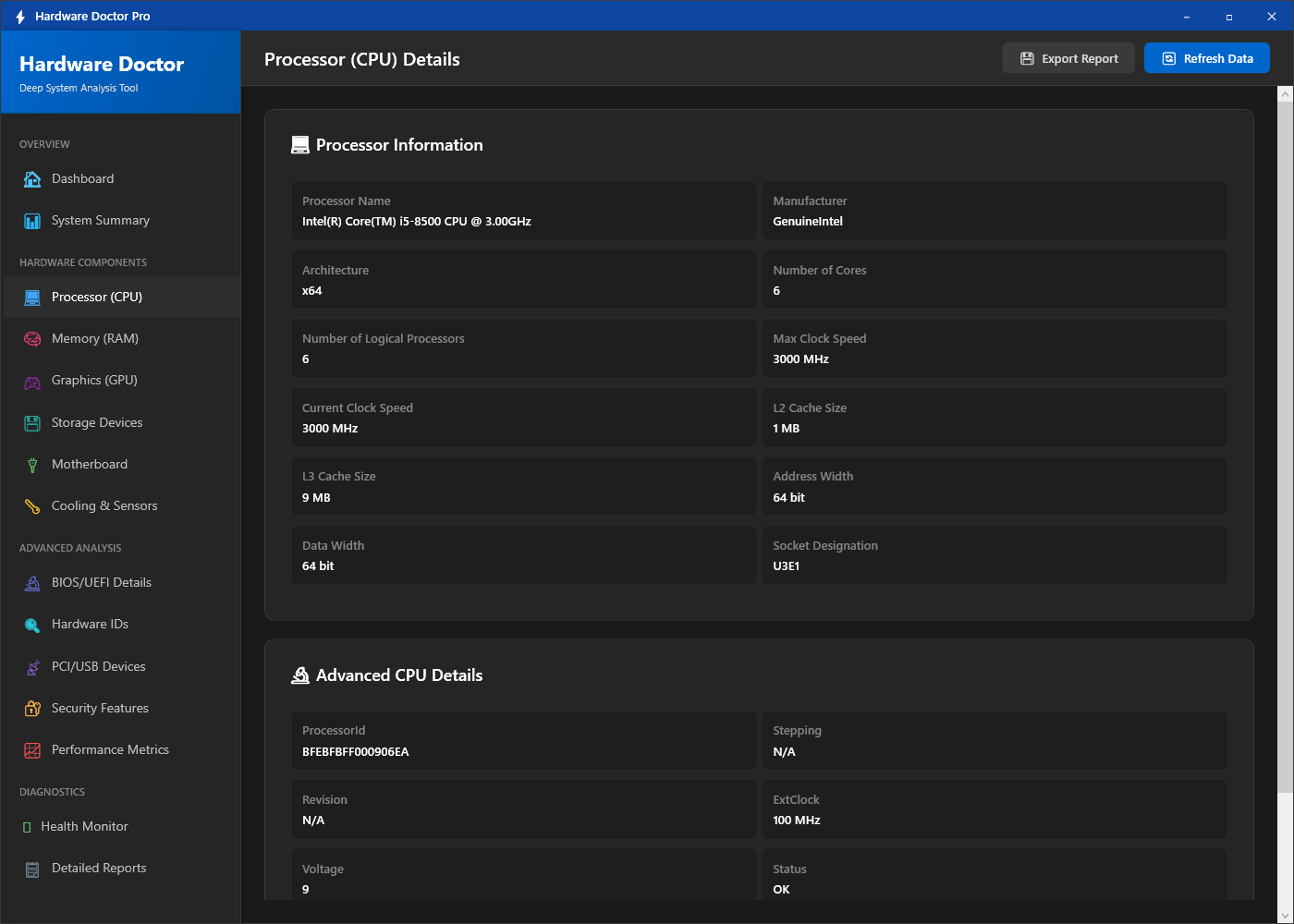Image resolution: width=1294 pixels, height=924 pixels.
Task: Click the ProcessorId value BFEBFBFF000906EA
Action: point(356,752)
